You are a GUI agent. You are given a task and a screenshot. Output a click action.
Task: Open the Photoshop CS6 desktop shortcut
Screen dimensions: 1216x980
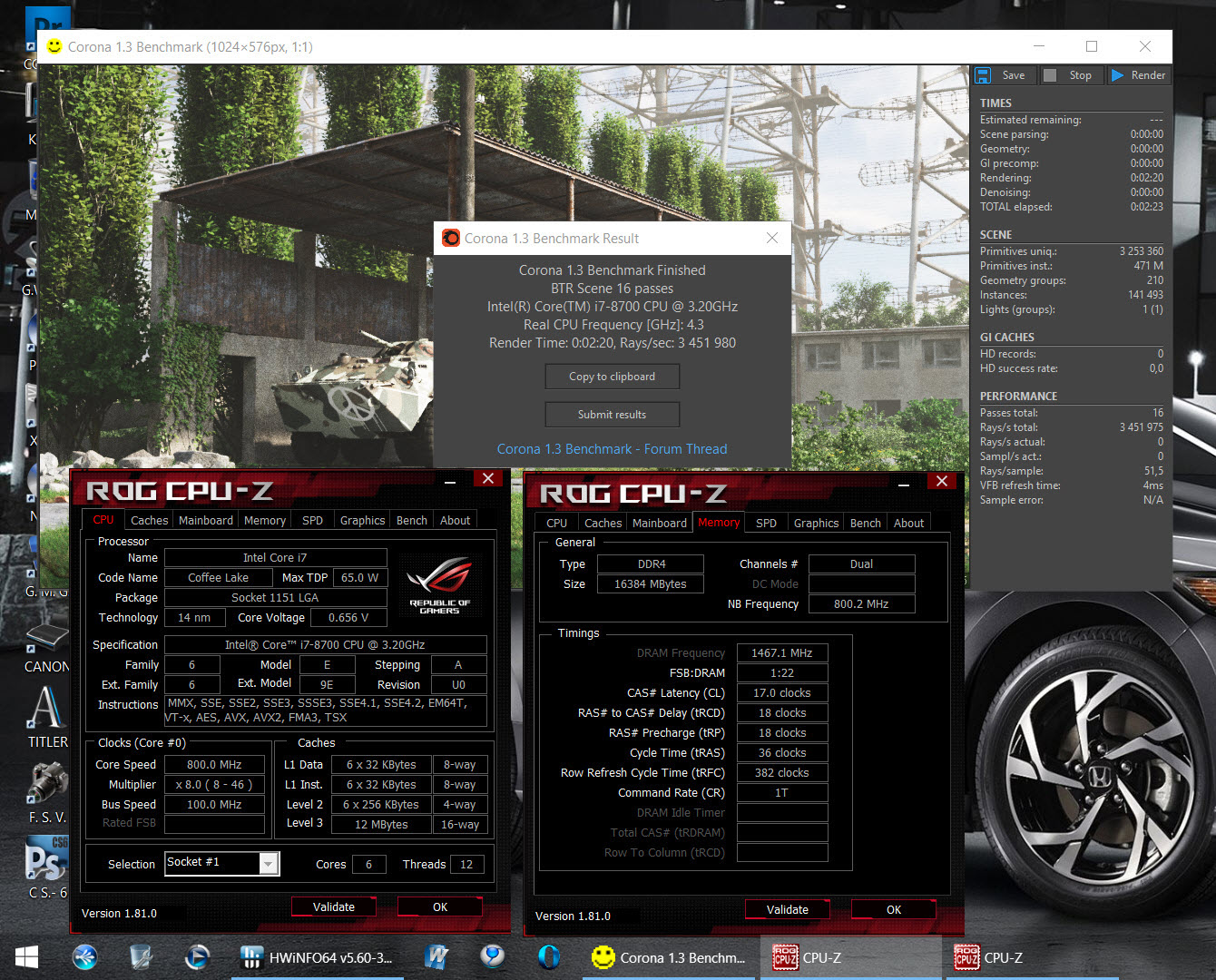(46, 867)
